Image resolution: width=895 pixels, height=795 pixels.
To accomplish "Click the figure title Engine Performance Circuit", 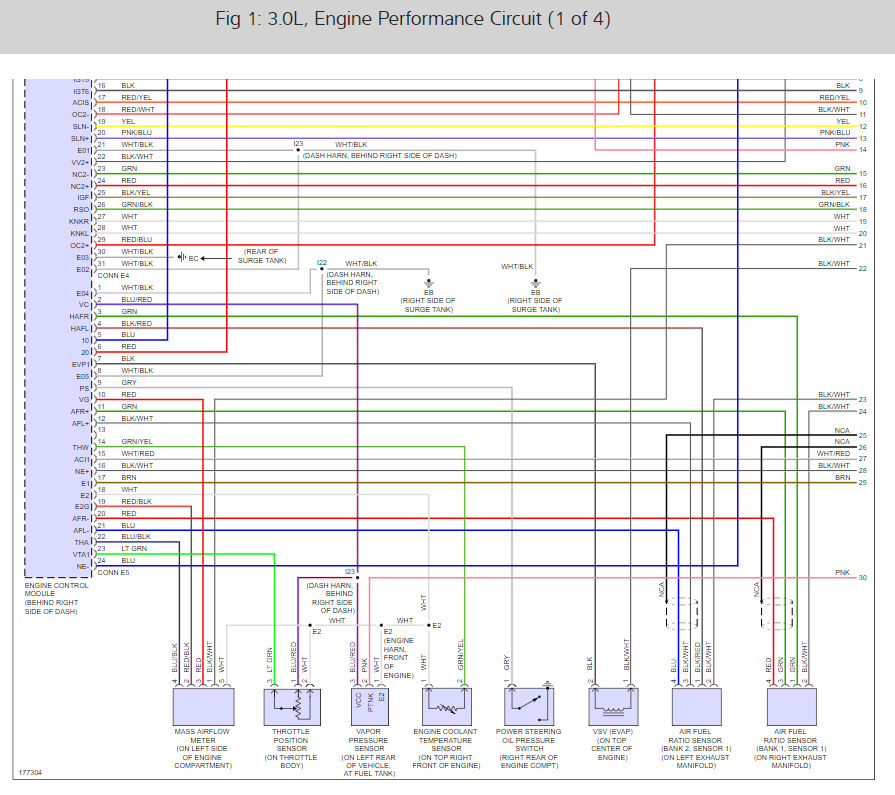I will (x=413, y=19).
